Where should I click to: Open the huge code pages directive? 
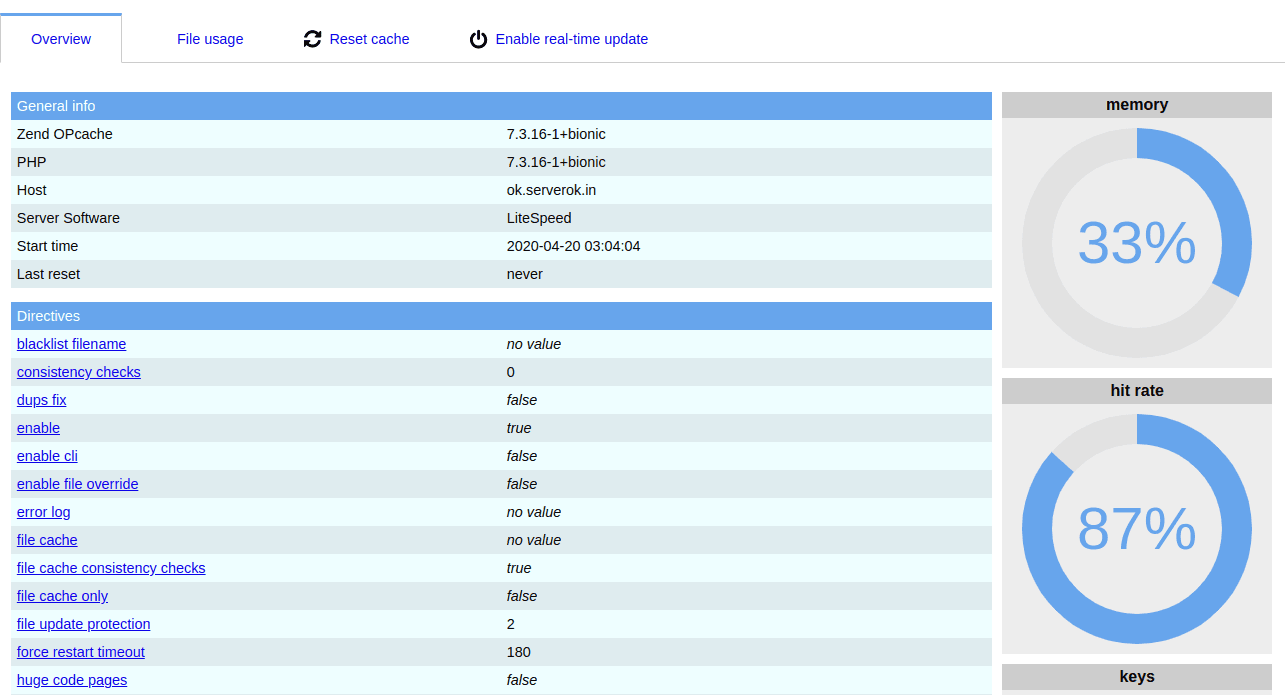coord(71,679)
